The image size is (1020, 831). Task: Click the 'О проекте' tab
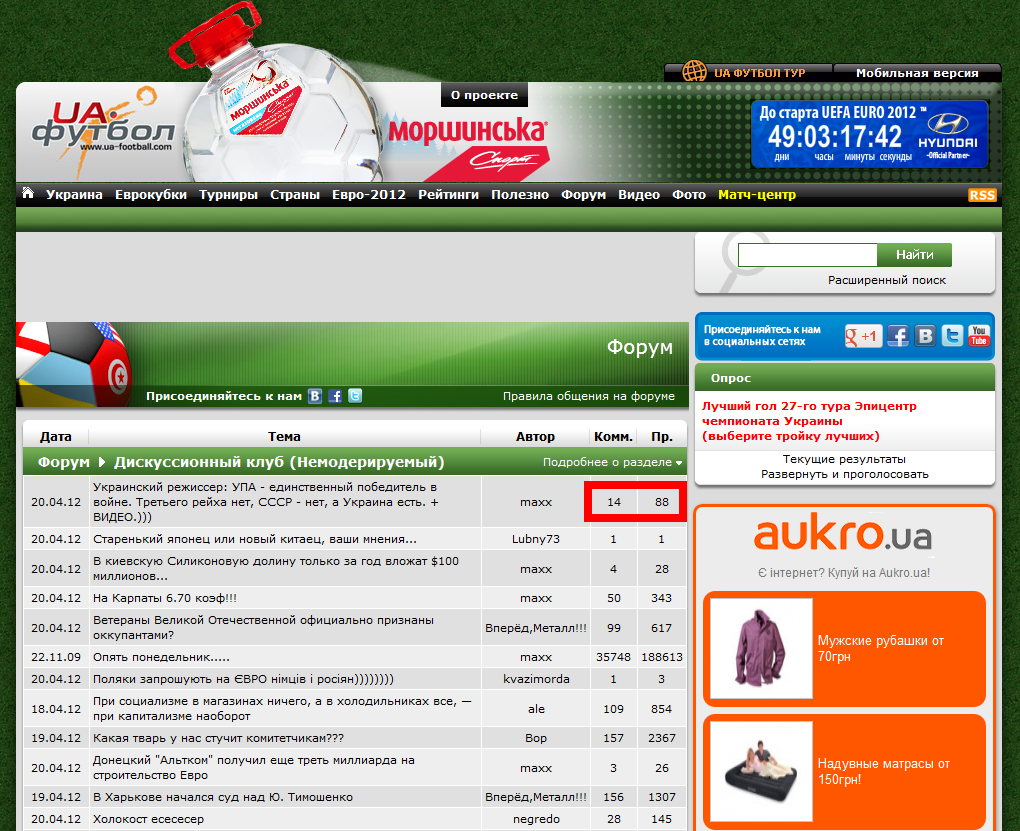[484, 95]
